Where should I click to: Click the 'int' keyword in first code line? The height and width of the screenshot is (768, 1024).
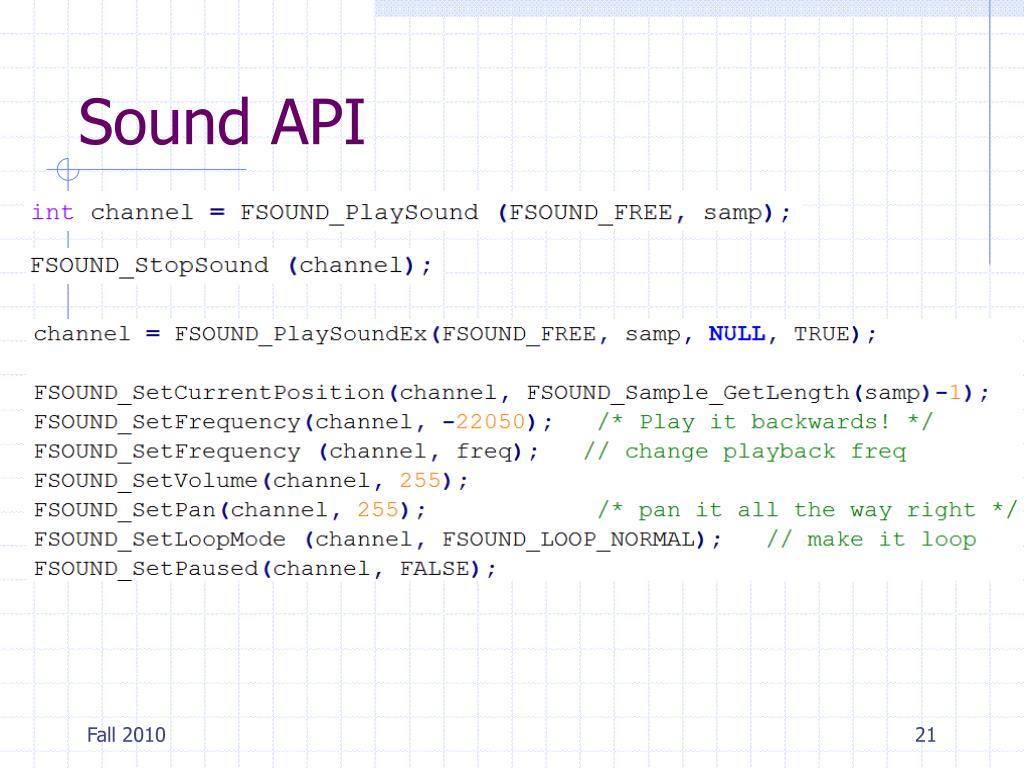click(52, 212)
